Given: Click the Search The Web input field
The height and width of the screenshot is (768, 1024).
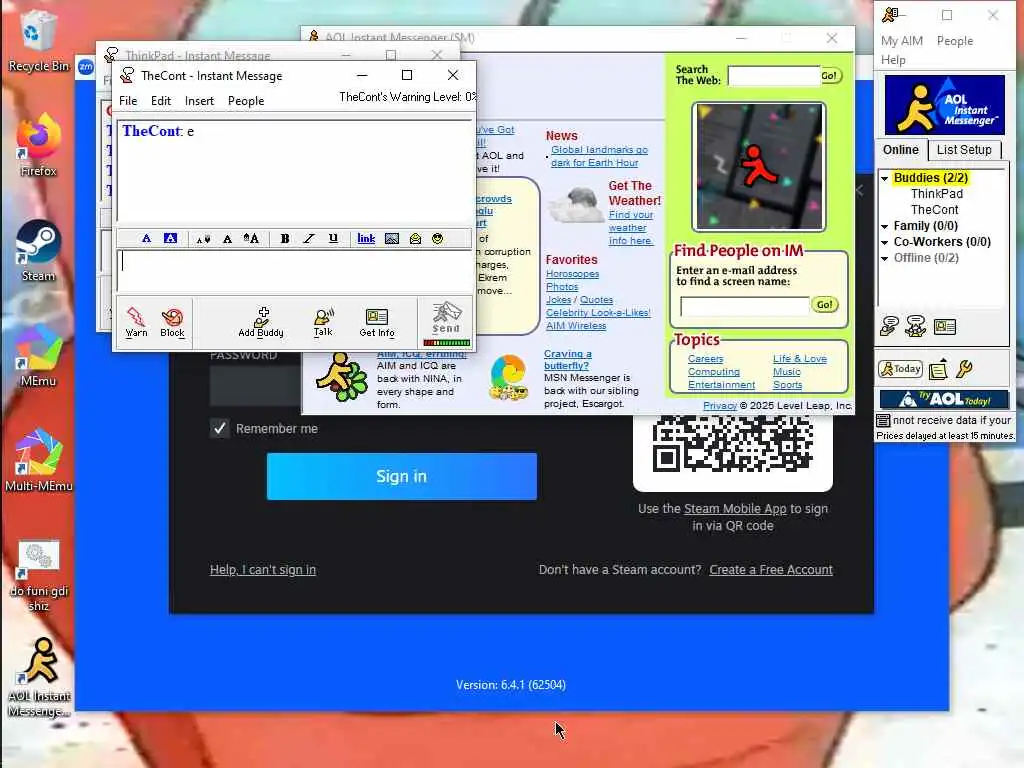Looking at the screenshot, I should click(x=774, y=76).
